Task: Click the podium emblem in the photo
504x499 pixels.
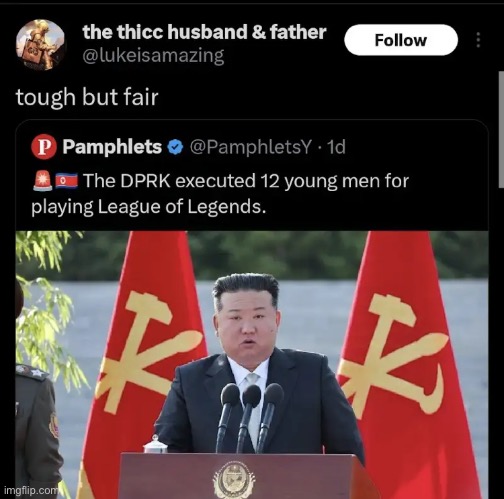Action: click(234, 481)
